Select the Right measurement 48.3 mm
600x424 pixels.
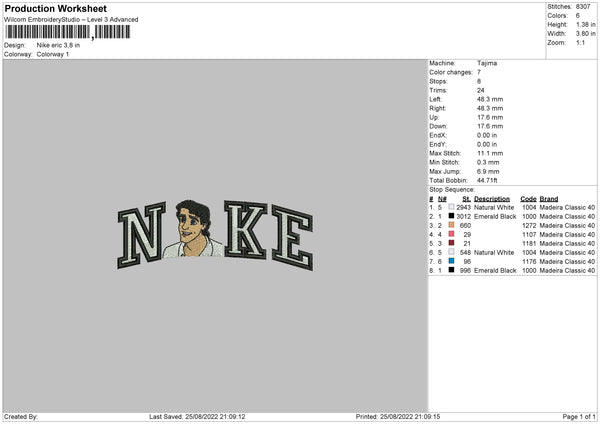pos(490,108)
